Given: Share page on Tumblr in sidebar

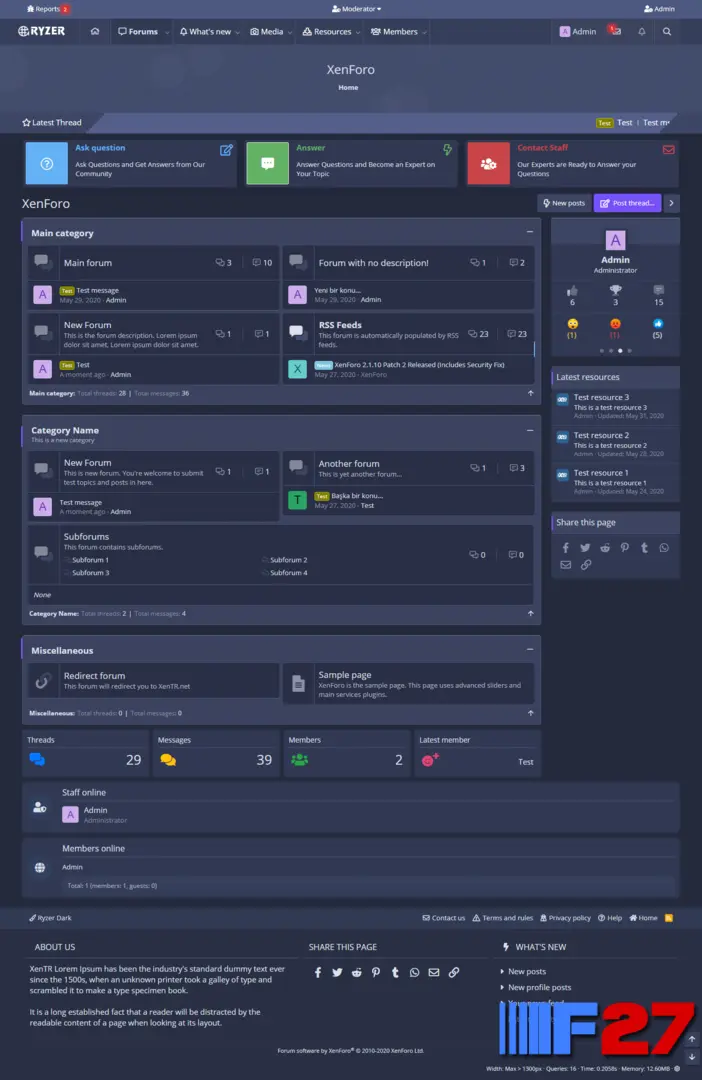Looking at the screenshot, I should [644, 548].
